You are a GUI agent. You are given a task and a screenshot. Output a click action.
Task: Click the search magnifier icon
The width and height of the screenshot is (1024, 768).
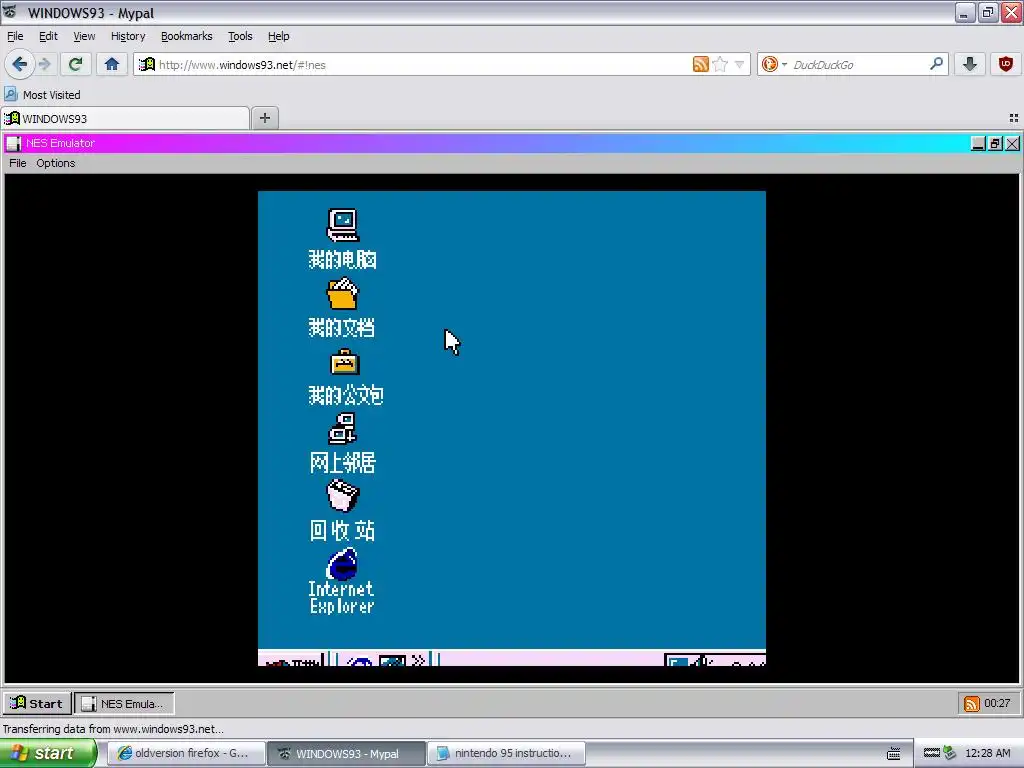(936, 64)
